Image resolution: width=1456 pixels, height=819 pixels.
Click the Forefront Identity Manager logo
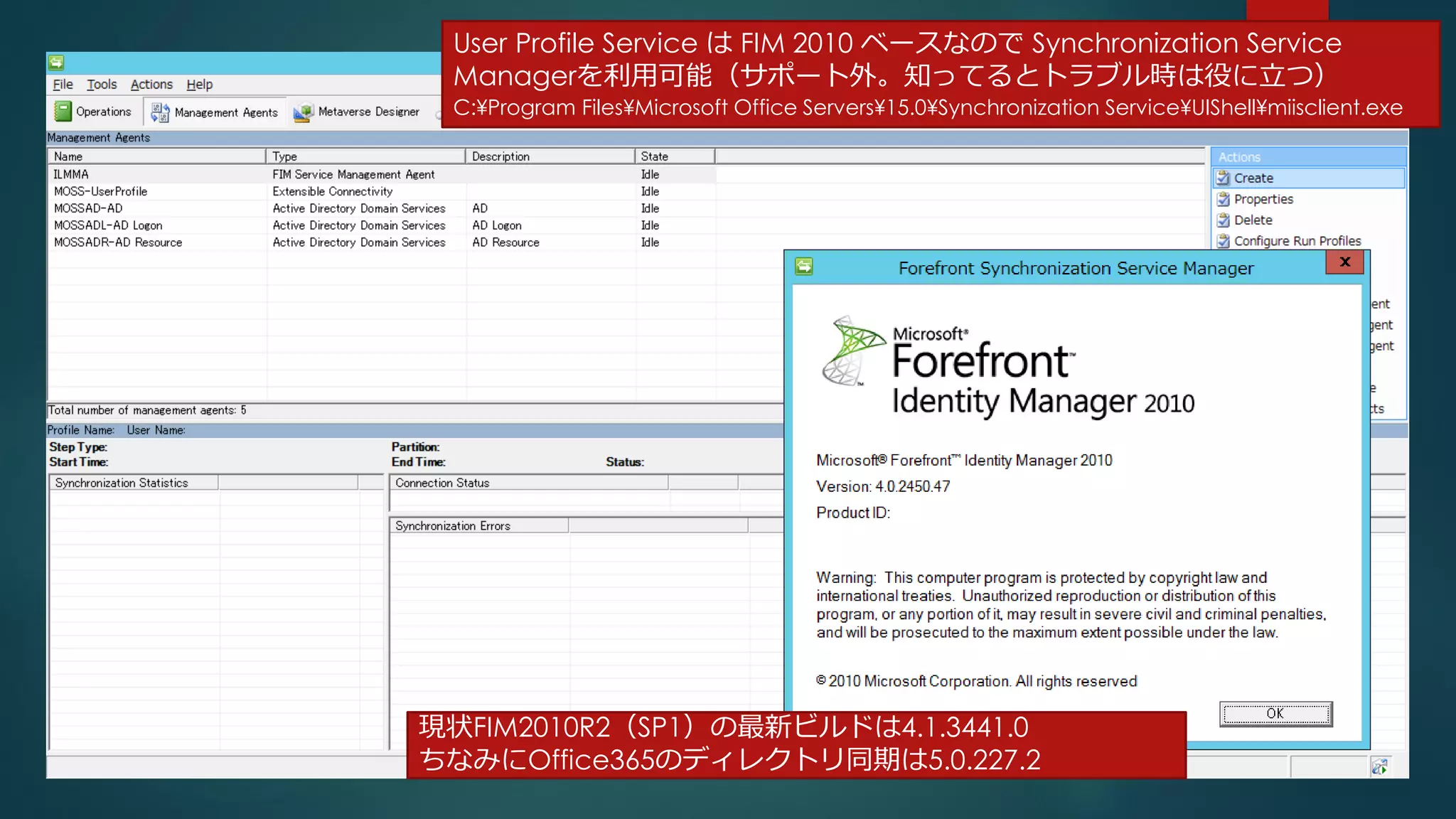click(x=1007, y=366)
